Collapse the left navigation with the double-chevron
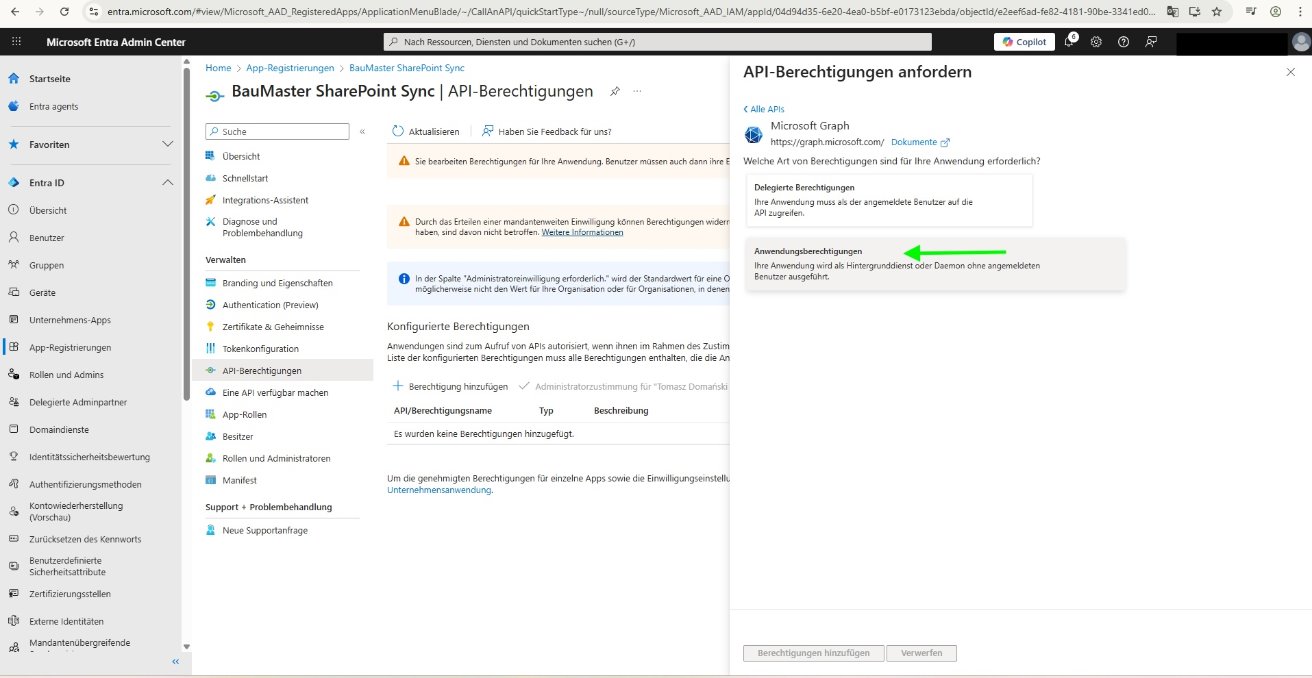Screen dimensions: 1312x678 tap(175, 661)
